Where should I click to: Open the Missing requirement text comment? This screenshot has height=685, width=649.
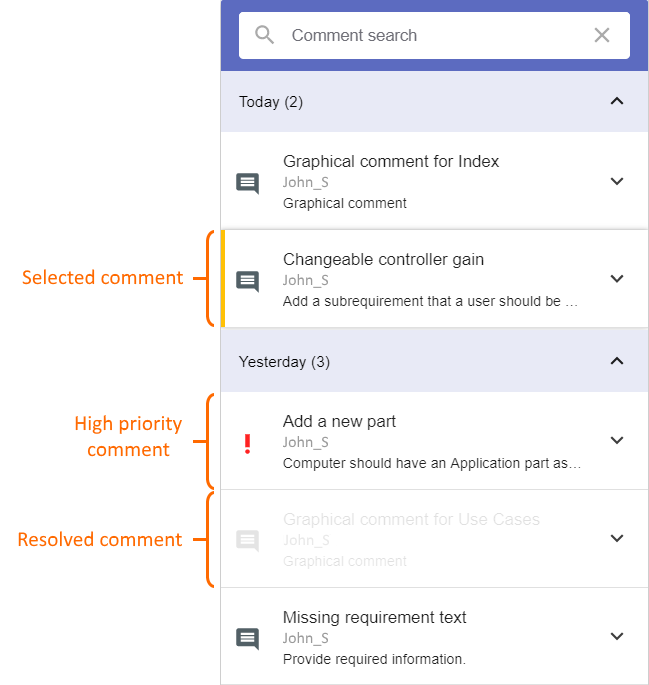(374, 617)
